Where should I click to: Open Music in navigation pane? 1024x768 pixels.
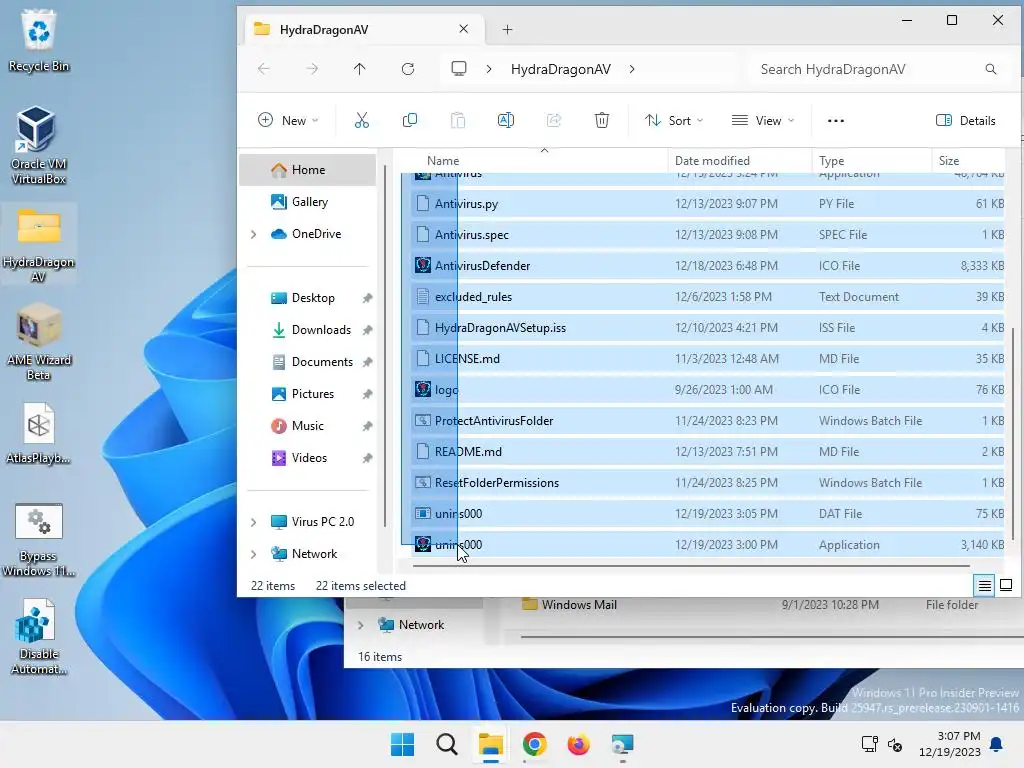coord(308,426)
